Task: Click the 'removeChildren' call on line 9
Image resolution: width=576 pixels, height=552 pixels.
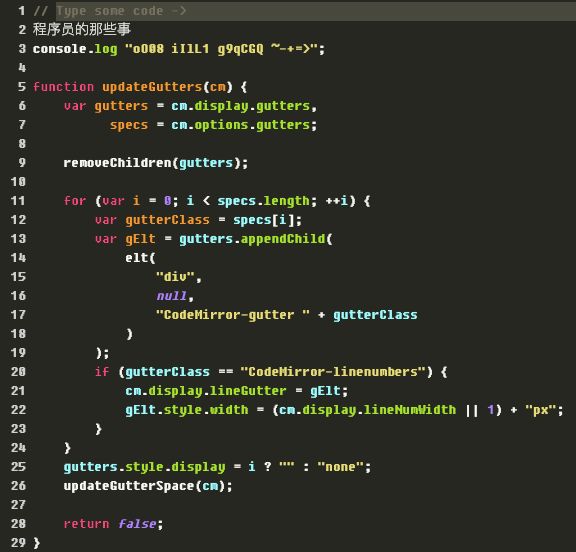Action: tap(117, 163)
